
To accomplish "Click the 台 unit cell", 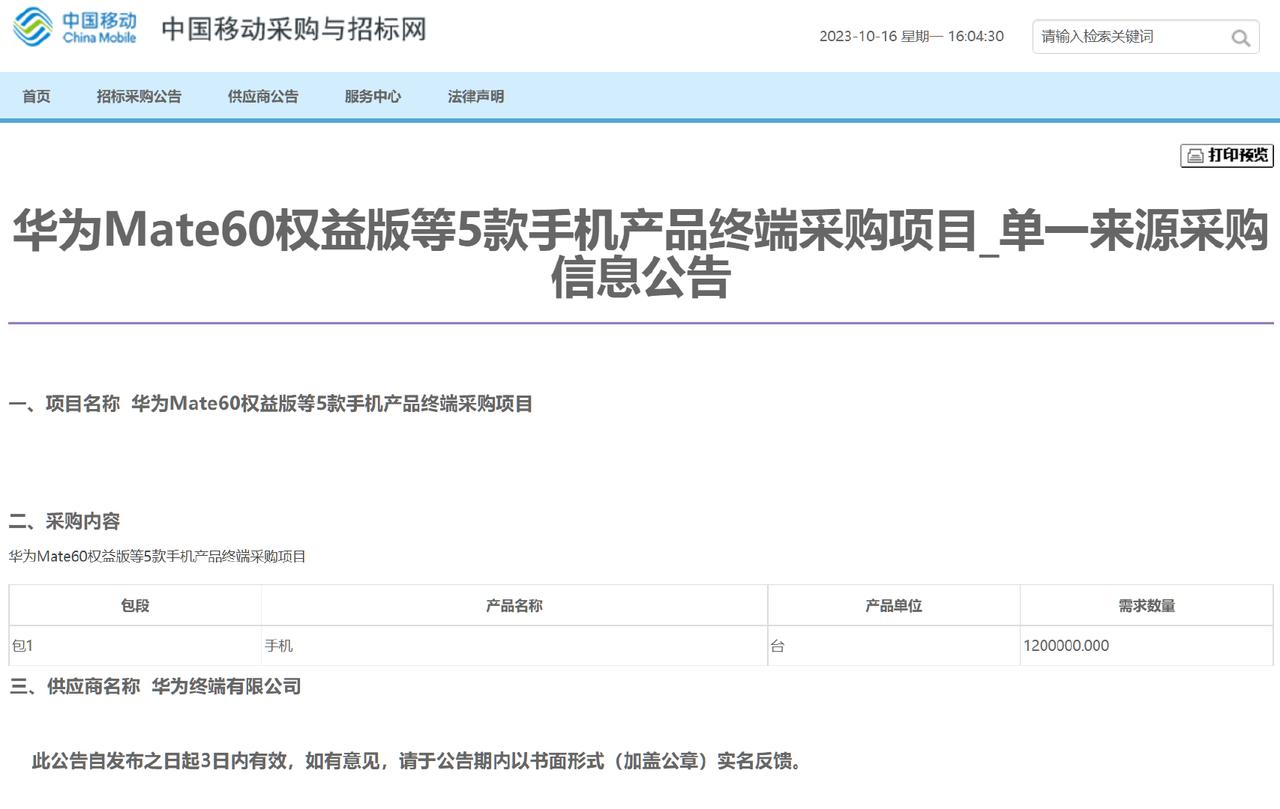I will (894, 646).
